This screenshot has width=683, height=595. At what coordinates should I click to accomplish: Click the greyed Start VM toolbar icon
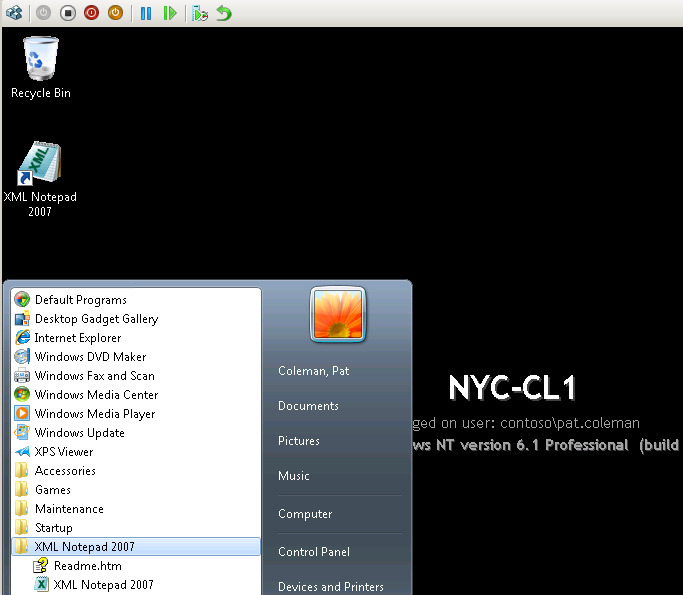click(43, 13)
